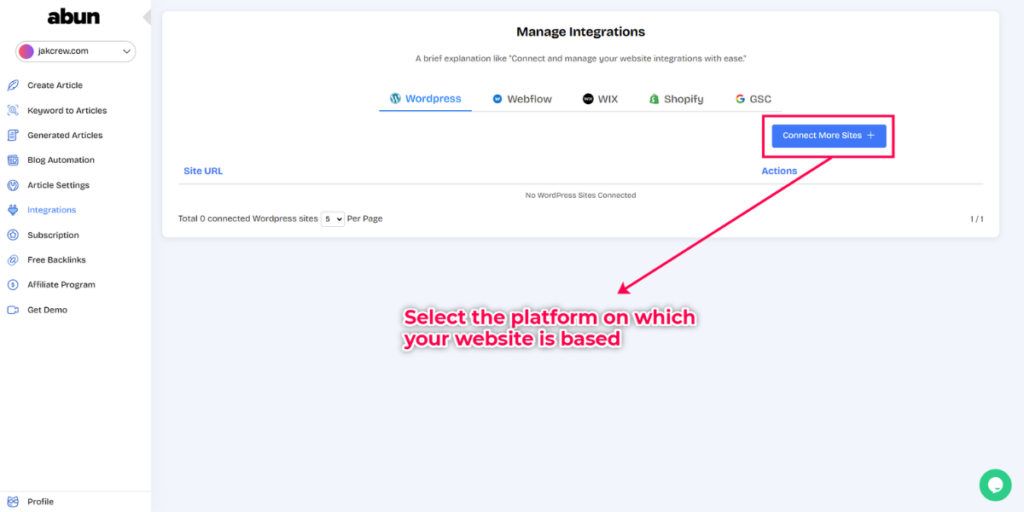Click the Site URL column header
The image size is (1024, 512).
click(x=203, y=171)
